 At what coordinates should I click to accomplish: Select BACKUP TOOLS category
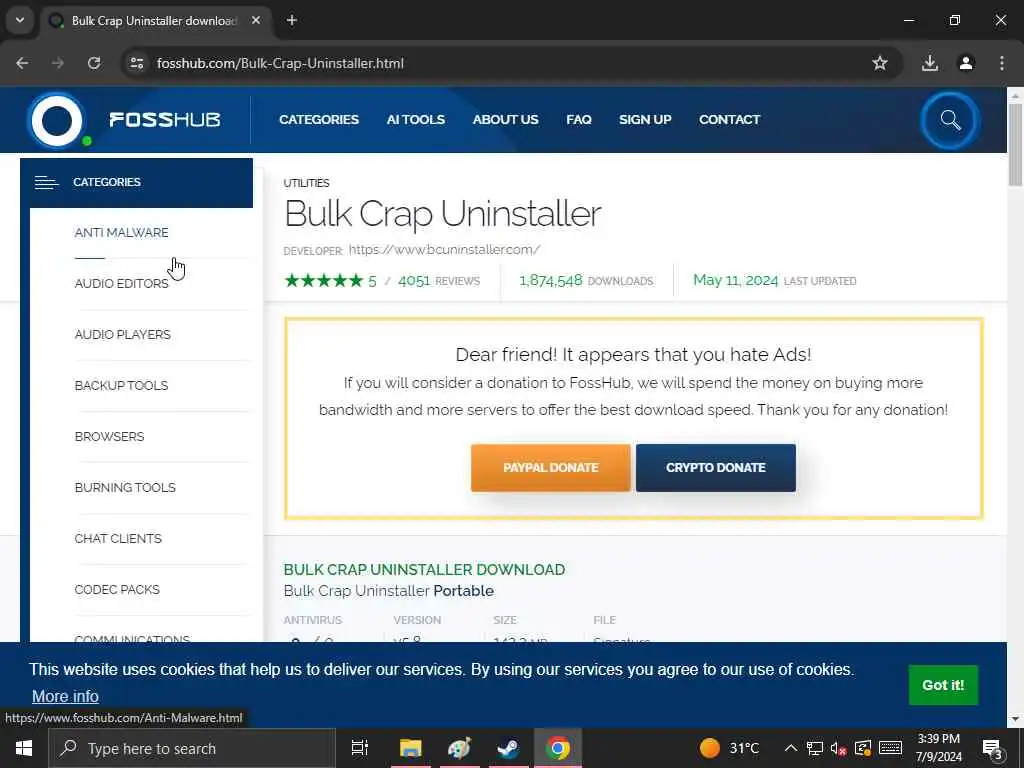(121, 385)
